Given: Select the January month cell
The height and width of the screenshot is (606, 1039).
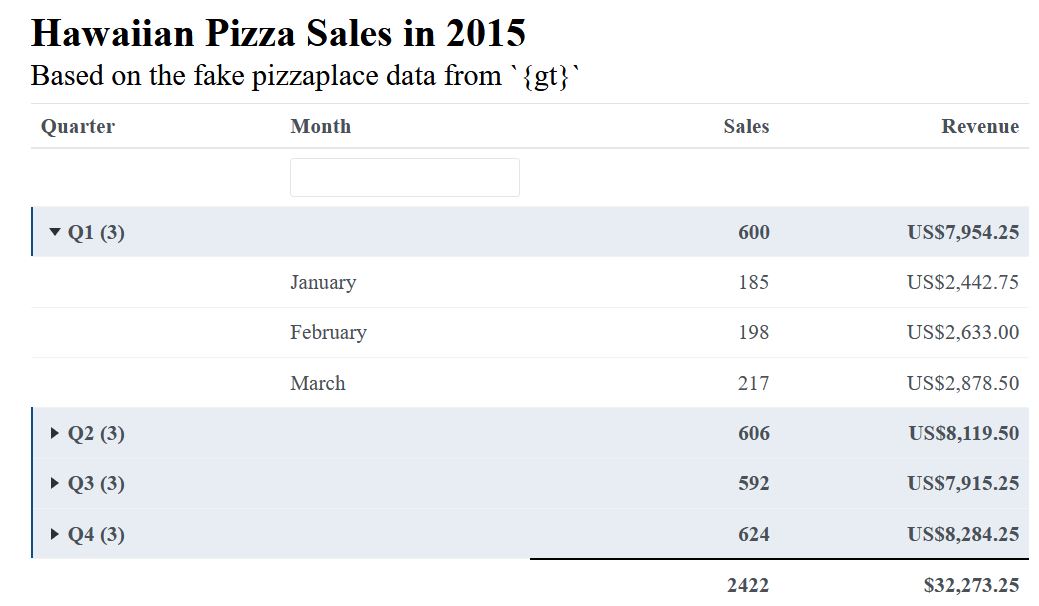Looking at the screenshot, I should [x=323, y=282].
